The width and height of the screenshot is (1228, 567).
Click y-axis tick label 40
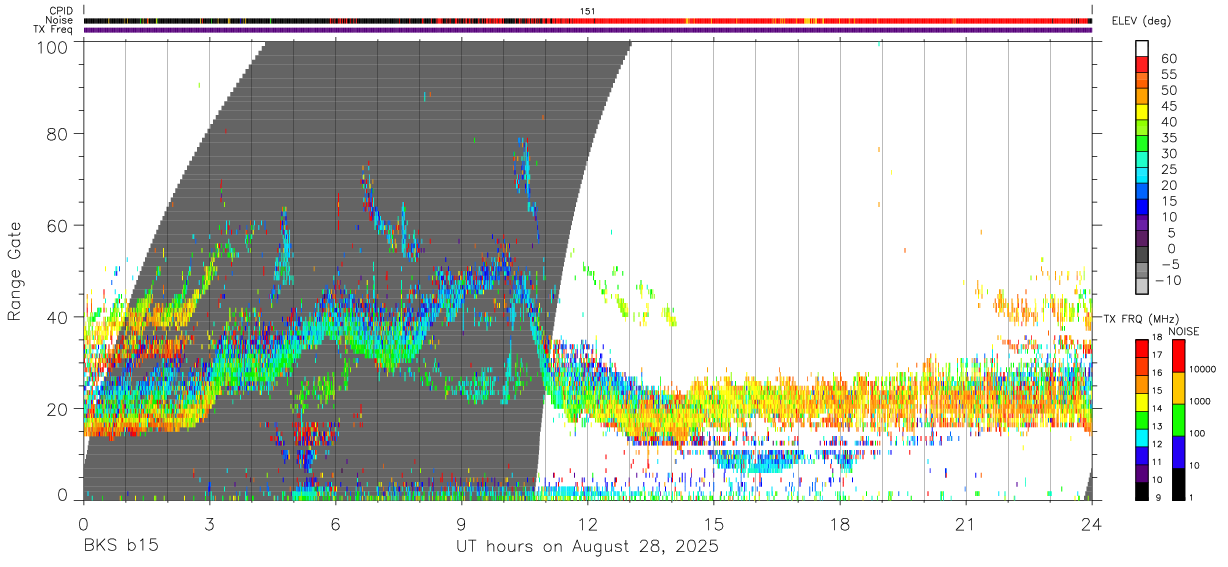coord(59,317)
